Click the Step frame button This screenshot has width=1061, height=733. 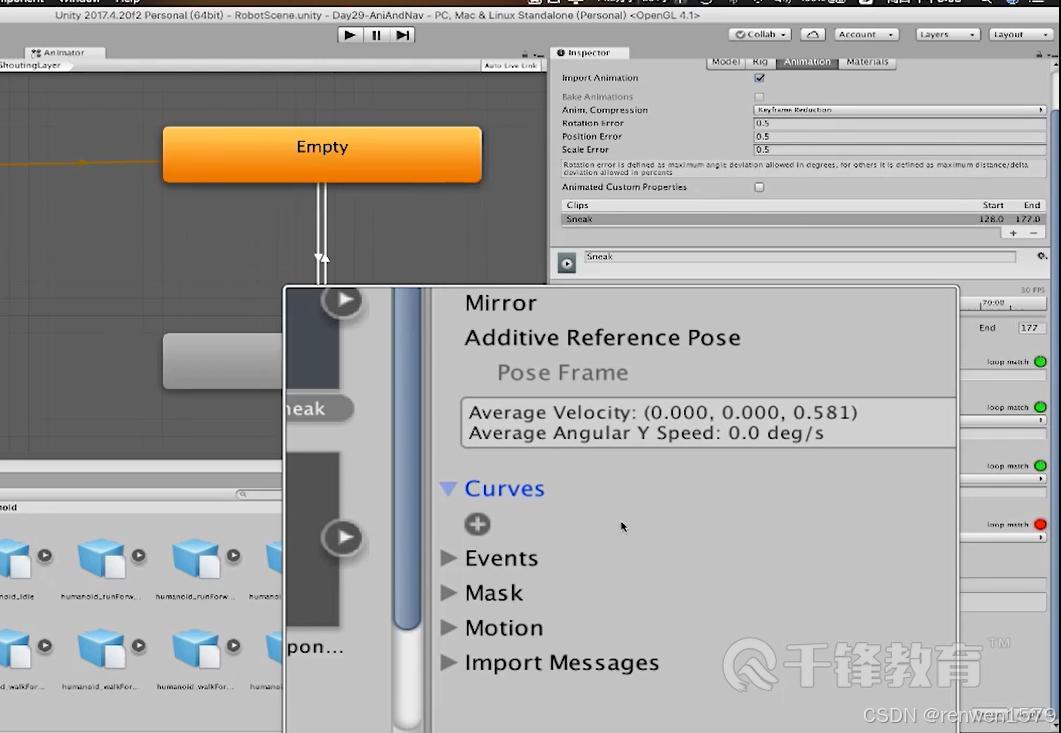click(x=403, y=35)
